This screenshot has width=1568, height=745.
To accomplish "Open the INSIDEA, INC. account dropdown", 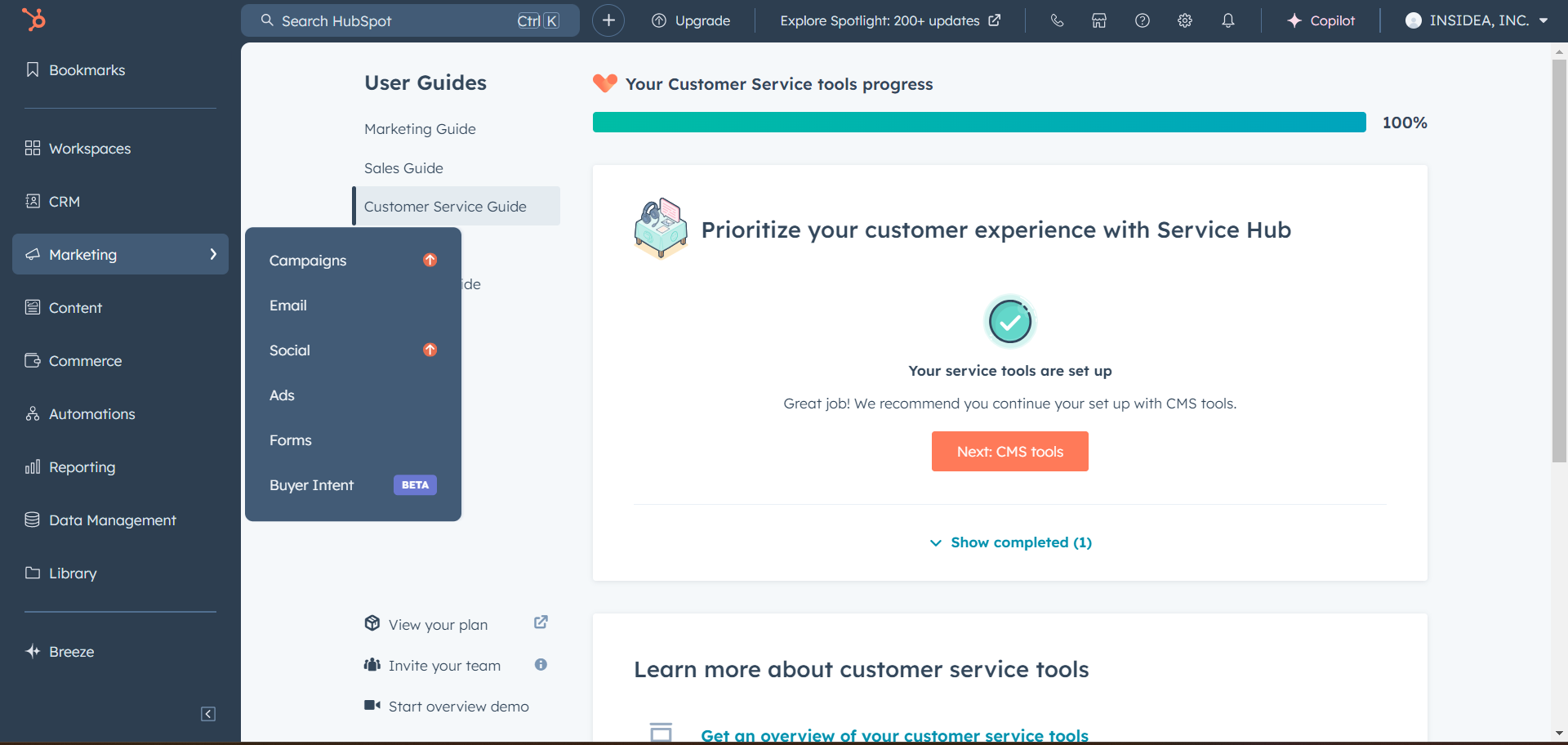I will (x=1477, y=20).
